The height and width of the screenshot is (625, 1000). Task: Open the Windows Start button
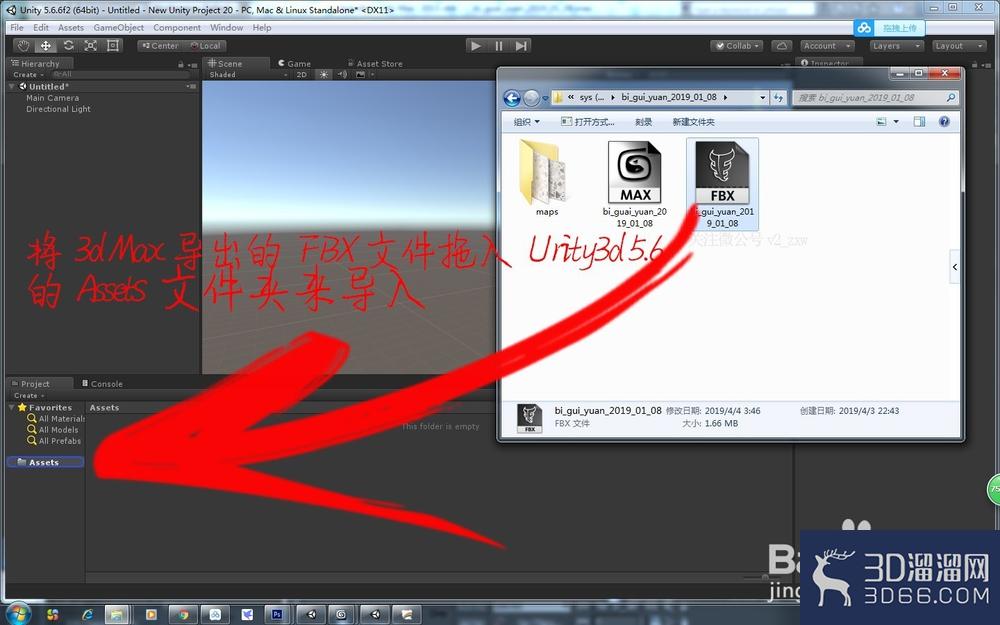[x=18, y=614]
